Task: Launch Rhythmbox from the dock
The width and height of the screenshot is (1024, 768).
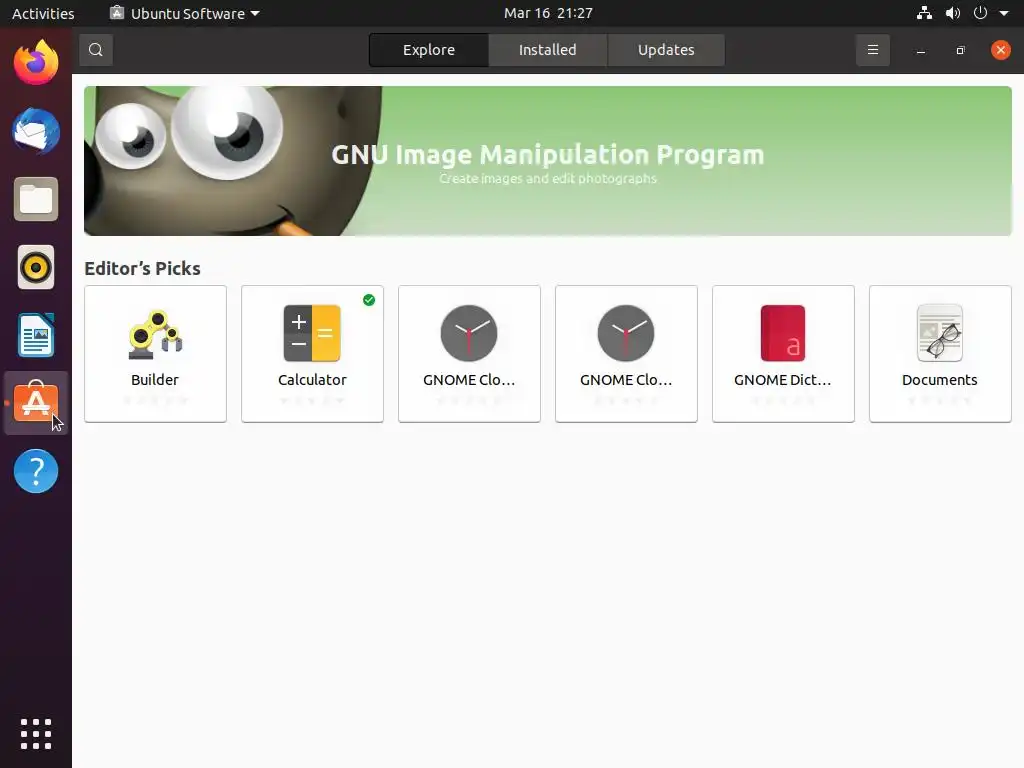Action: tap(36, 267)
